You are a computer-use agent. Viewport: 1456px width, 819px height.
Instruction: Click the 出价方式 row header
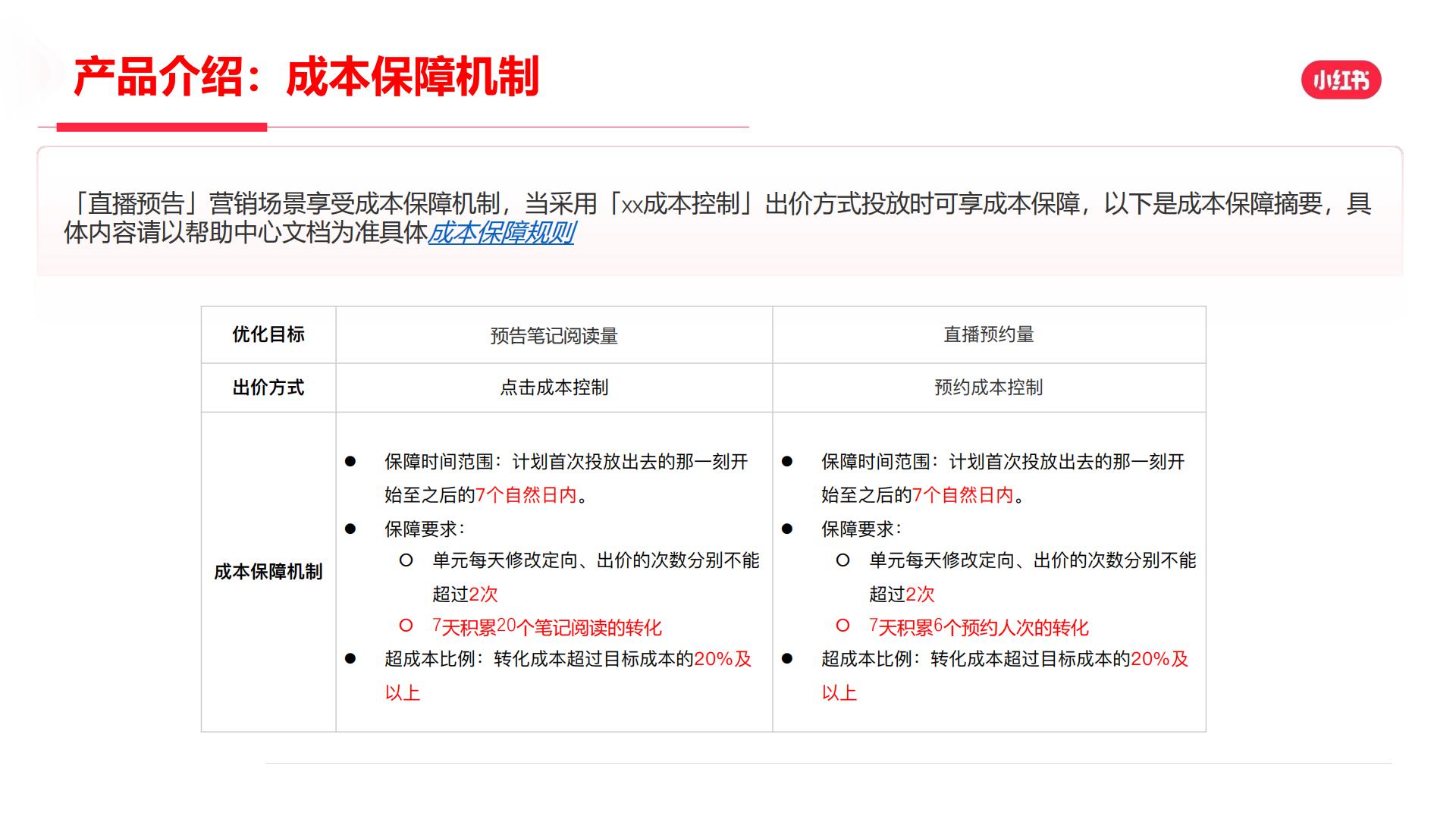[x=268, y=388]
